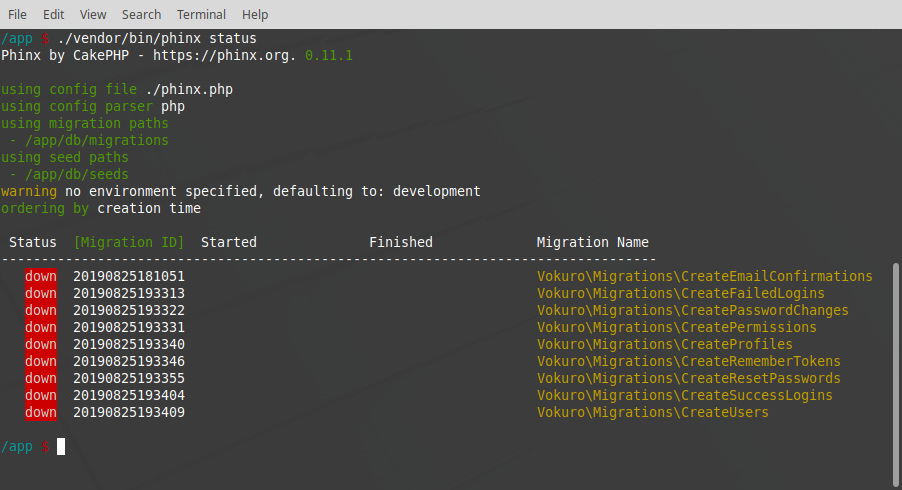Click the CreateUsers migration name

tap(652, 412)
